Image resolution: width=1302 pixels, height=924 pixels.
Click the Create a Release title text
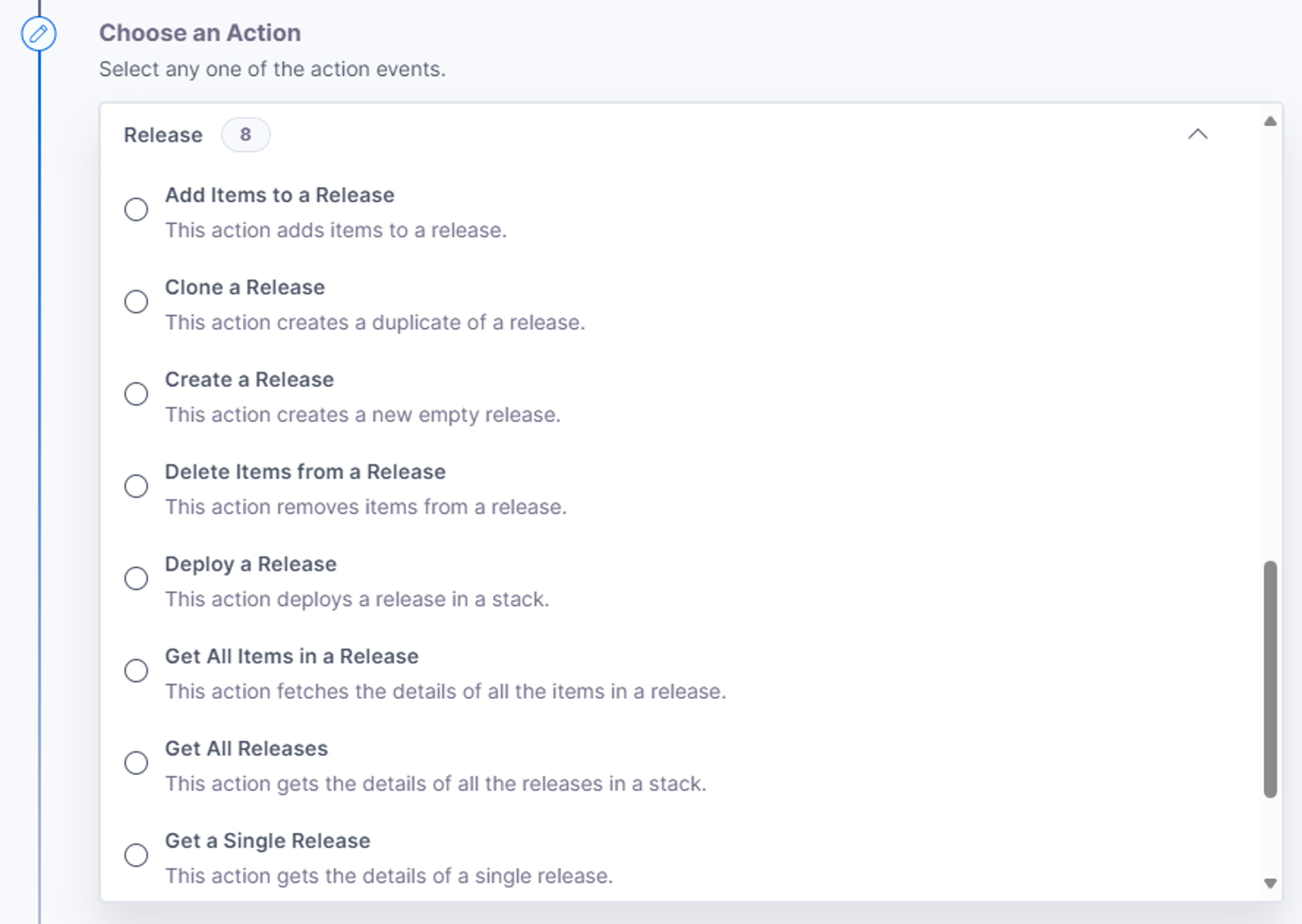(x=249, y=379)
